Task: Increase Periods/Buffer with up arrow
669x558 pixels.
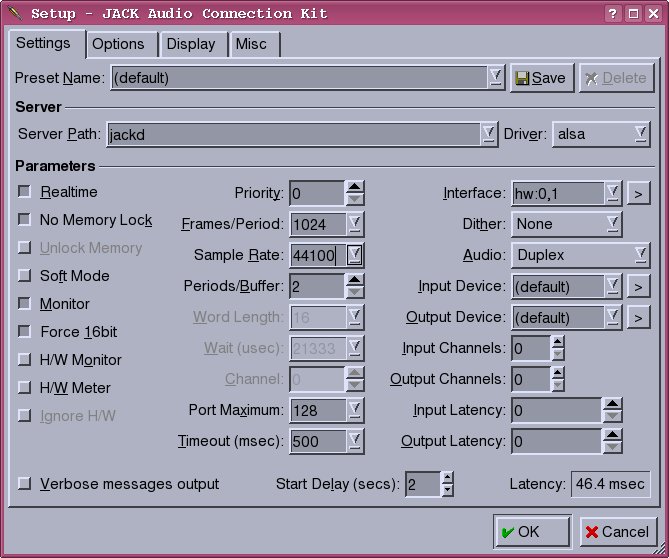Action: [354, 280]
